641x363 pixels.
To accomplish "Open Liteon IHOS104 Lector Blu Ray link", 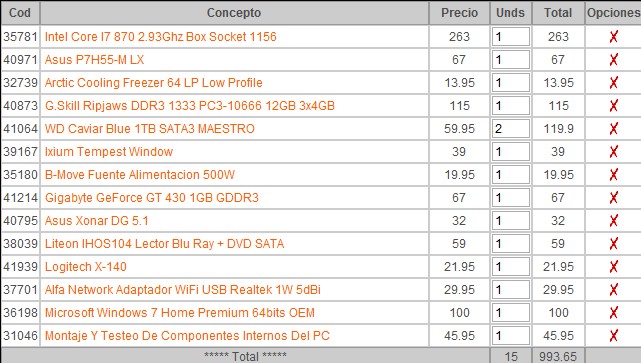I will (x=164, y=244).
